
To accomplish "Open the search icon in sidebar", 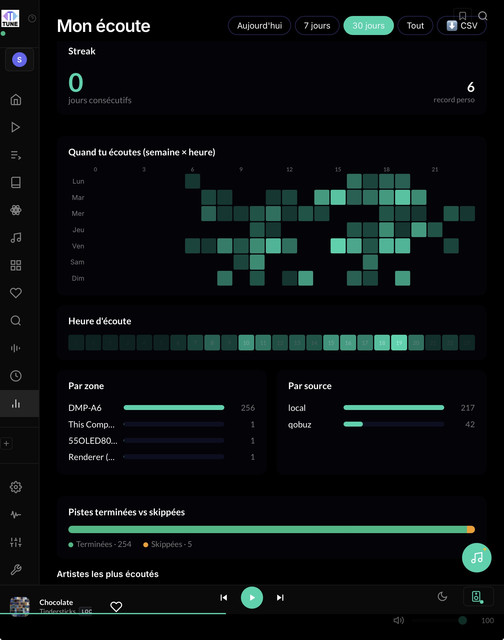I will point(16,320).
